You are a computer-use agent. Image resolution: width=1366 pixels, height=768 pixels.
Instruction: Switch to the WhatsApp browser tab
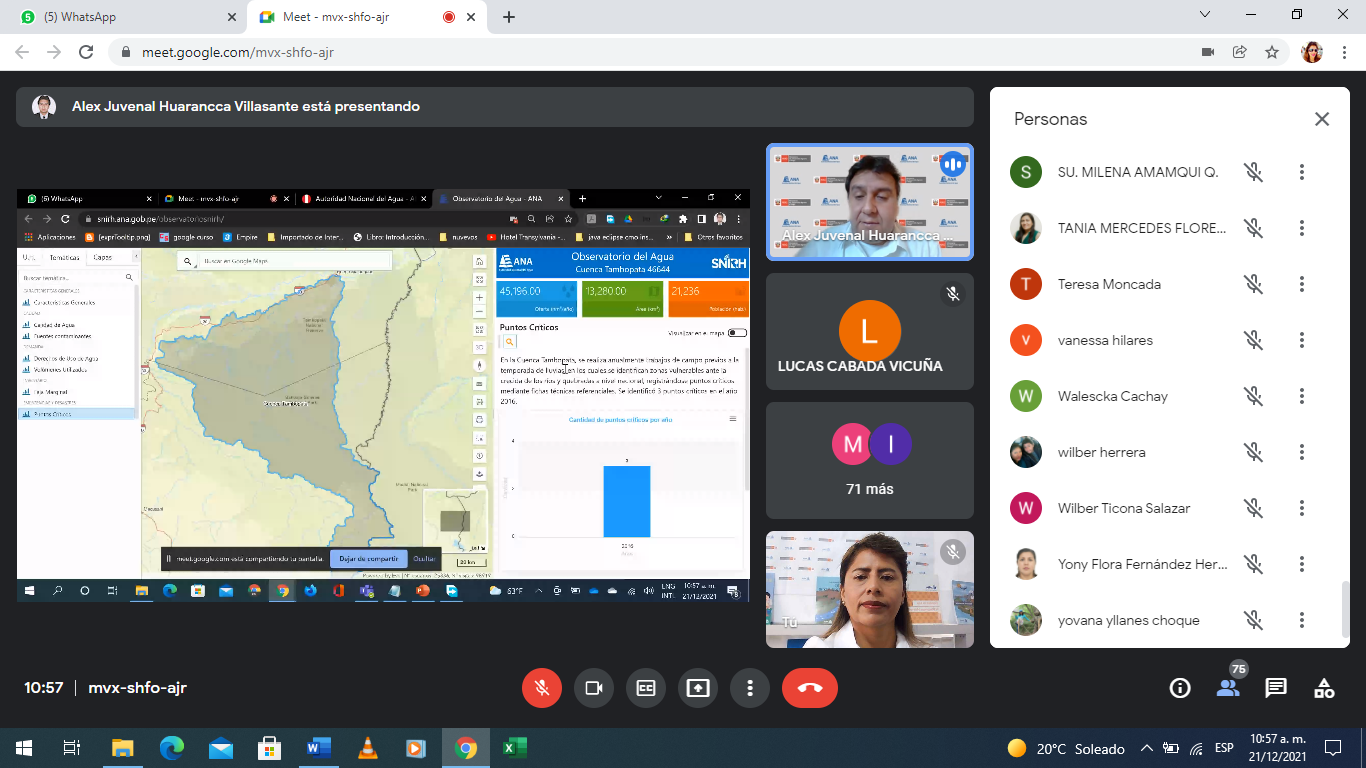point(127,17)
